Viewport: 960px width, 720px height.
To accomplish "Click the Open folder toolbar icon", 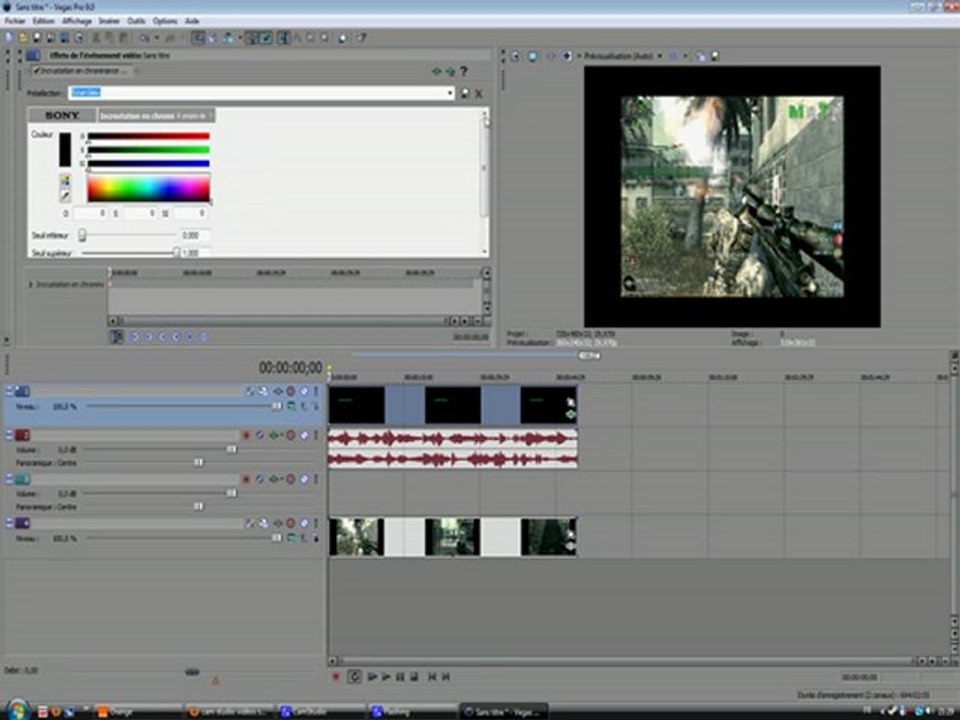I will pyautogui.click(x=23, y=38).
